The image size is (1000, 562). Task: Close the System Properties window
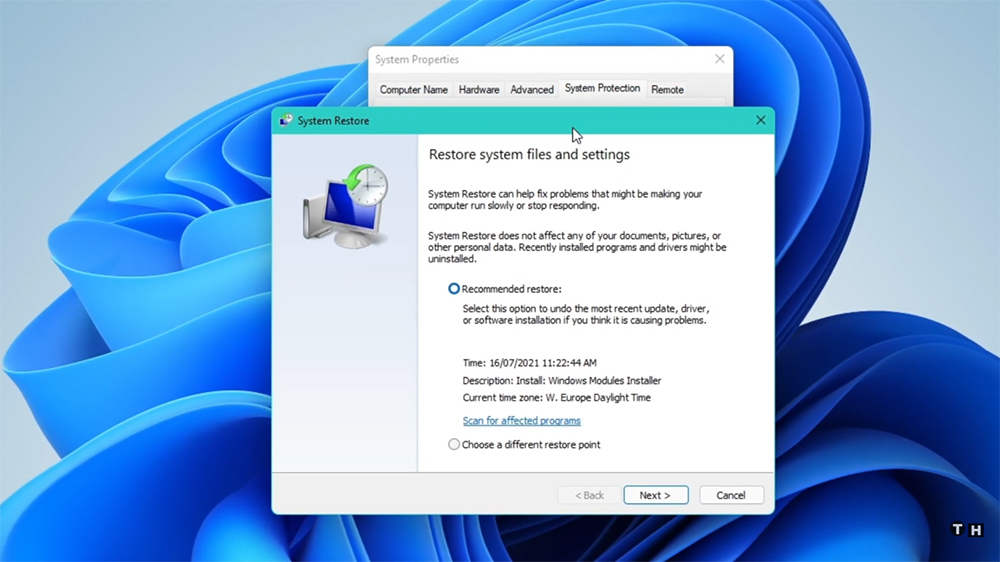(x=719, y=59)
